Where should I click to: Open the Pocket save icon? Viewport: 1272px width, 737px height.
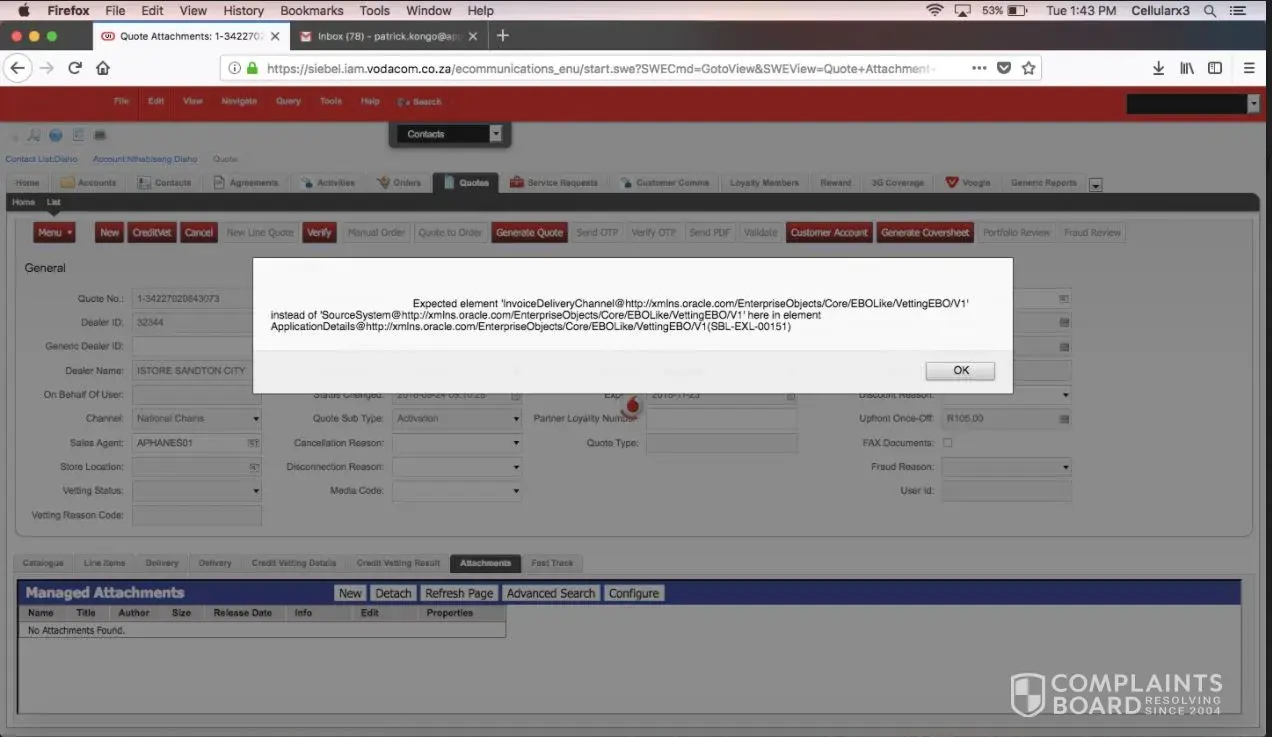1004,68
